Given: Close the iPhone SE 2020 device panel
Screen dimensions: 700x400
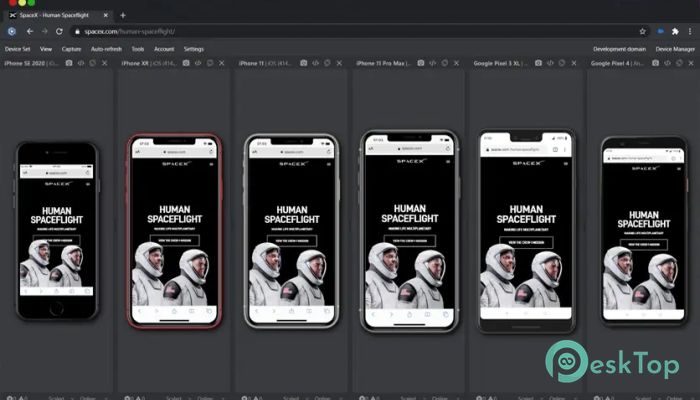Looking at the screenshot, I should 104,63.
